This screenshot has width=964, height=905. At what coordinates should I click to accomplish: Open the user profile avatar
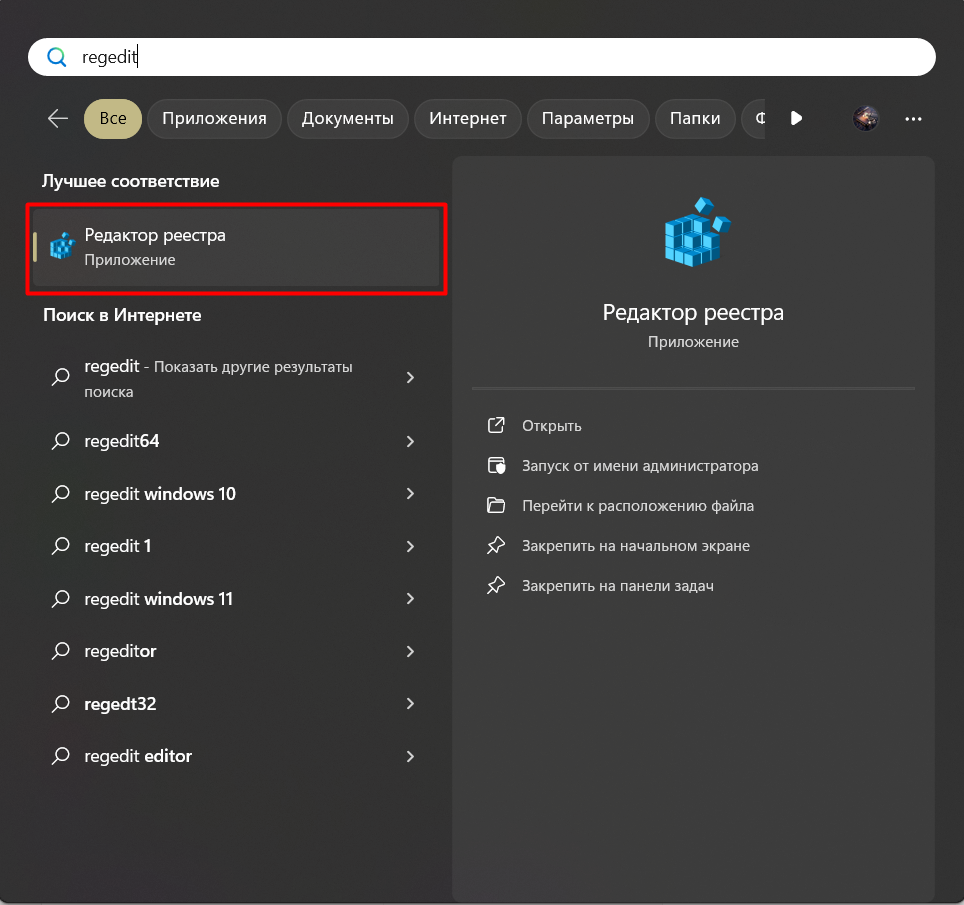[x=865, y=118]
